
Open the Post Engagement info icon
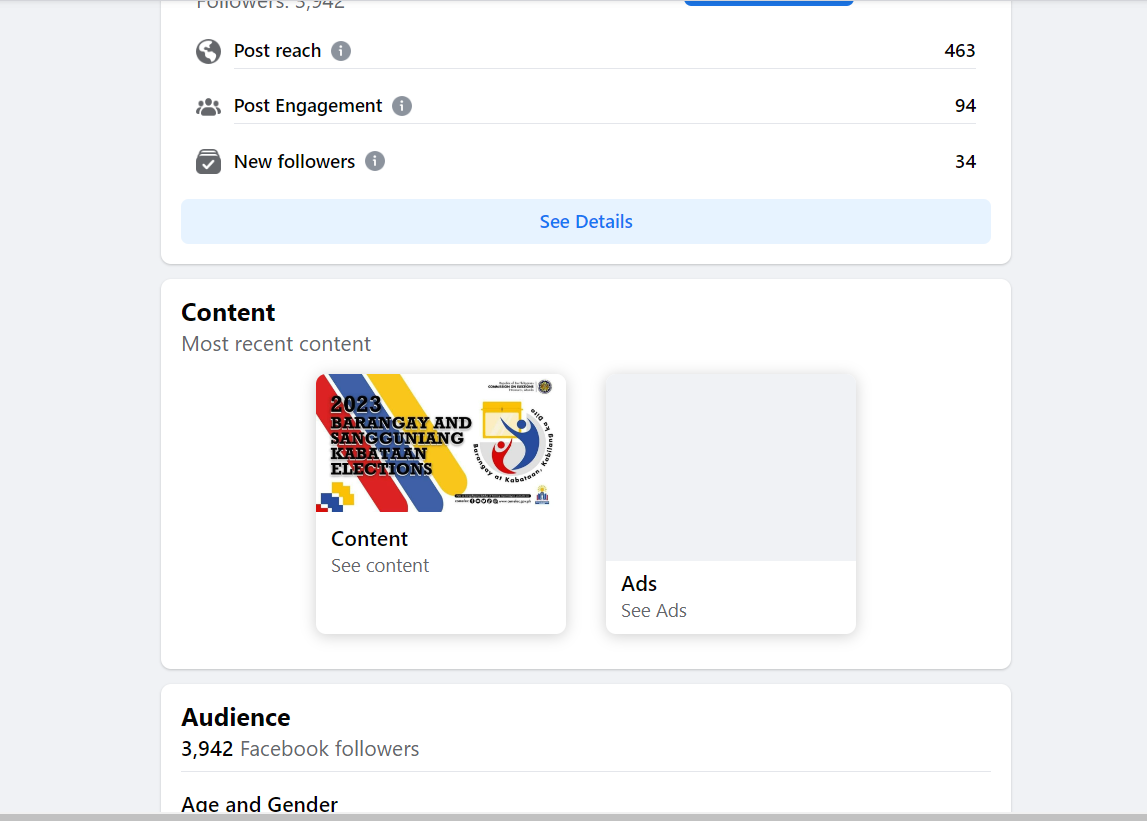click(402, 106)
